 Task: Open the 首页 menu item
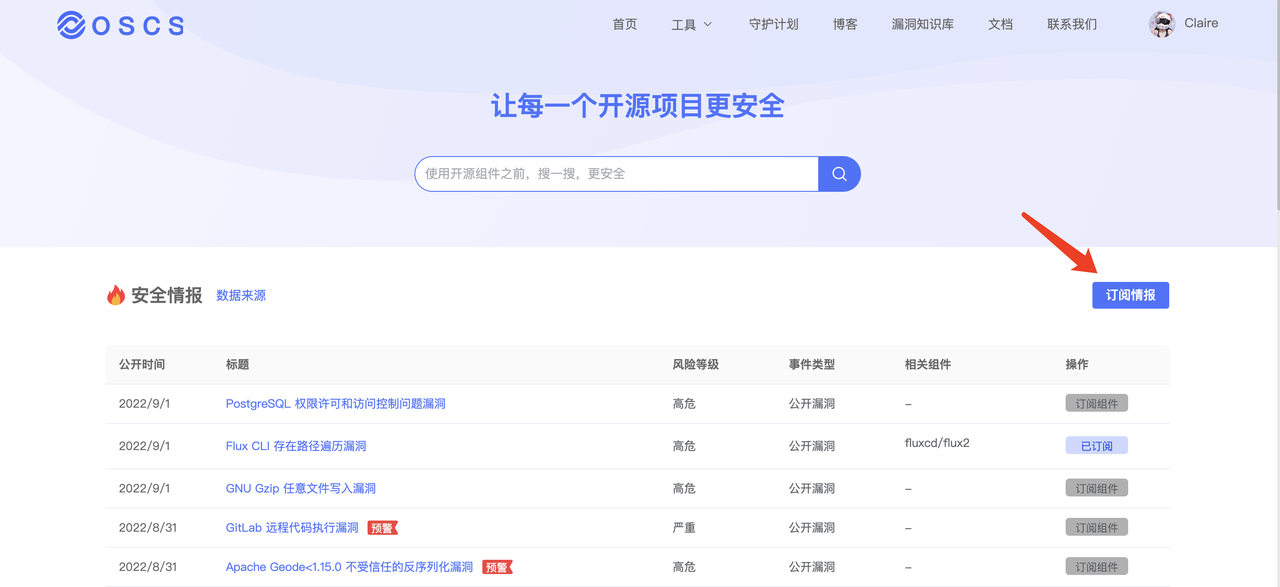click(x=624, y=24)
